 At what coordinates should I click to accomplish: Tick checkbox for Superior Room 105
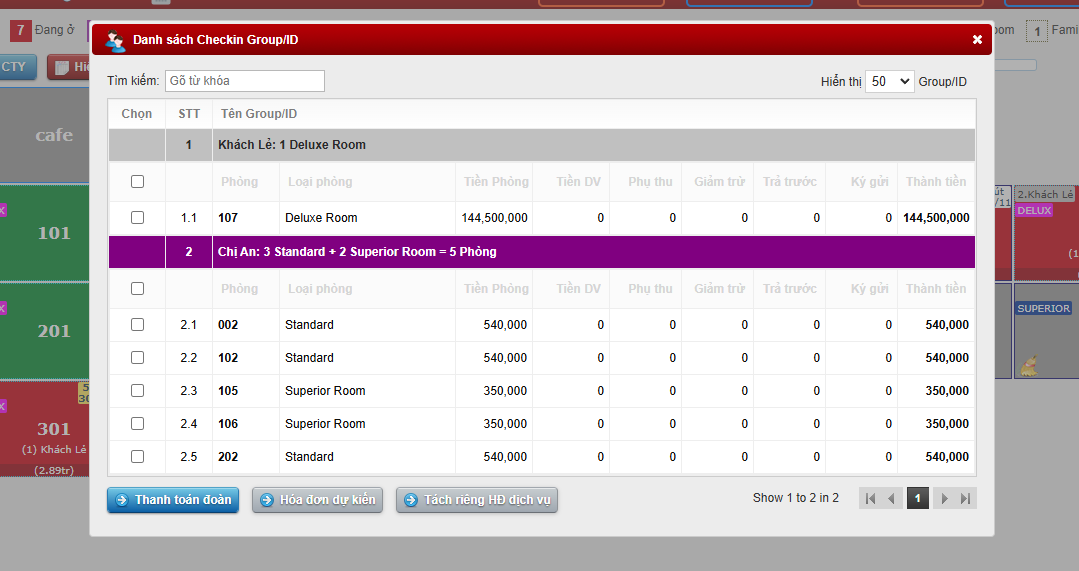coord(137,391)
